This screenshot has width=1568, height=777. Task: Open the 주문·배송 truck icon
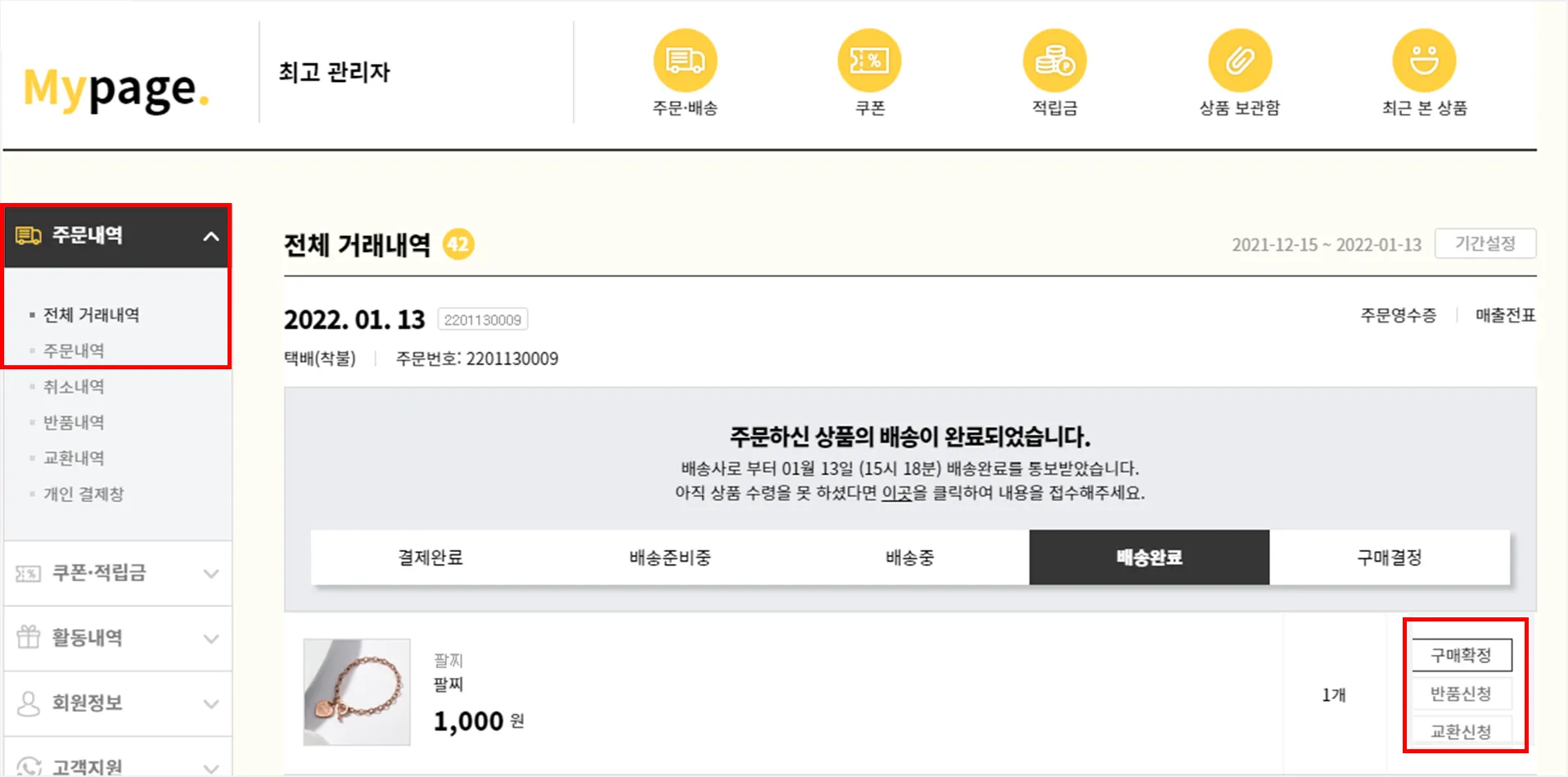click(685, 61)
